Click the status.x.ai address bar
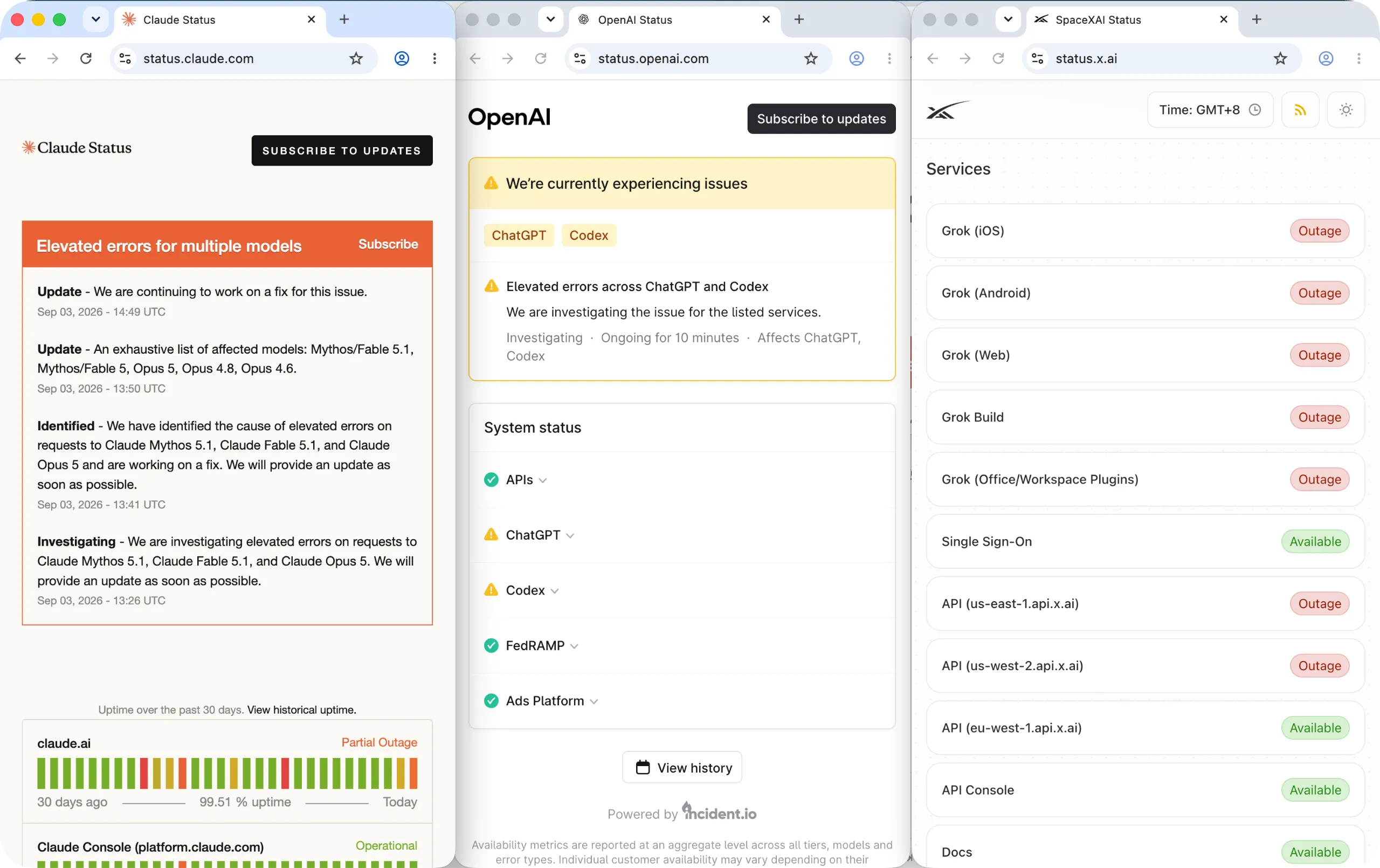 point(1162,58)
